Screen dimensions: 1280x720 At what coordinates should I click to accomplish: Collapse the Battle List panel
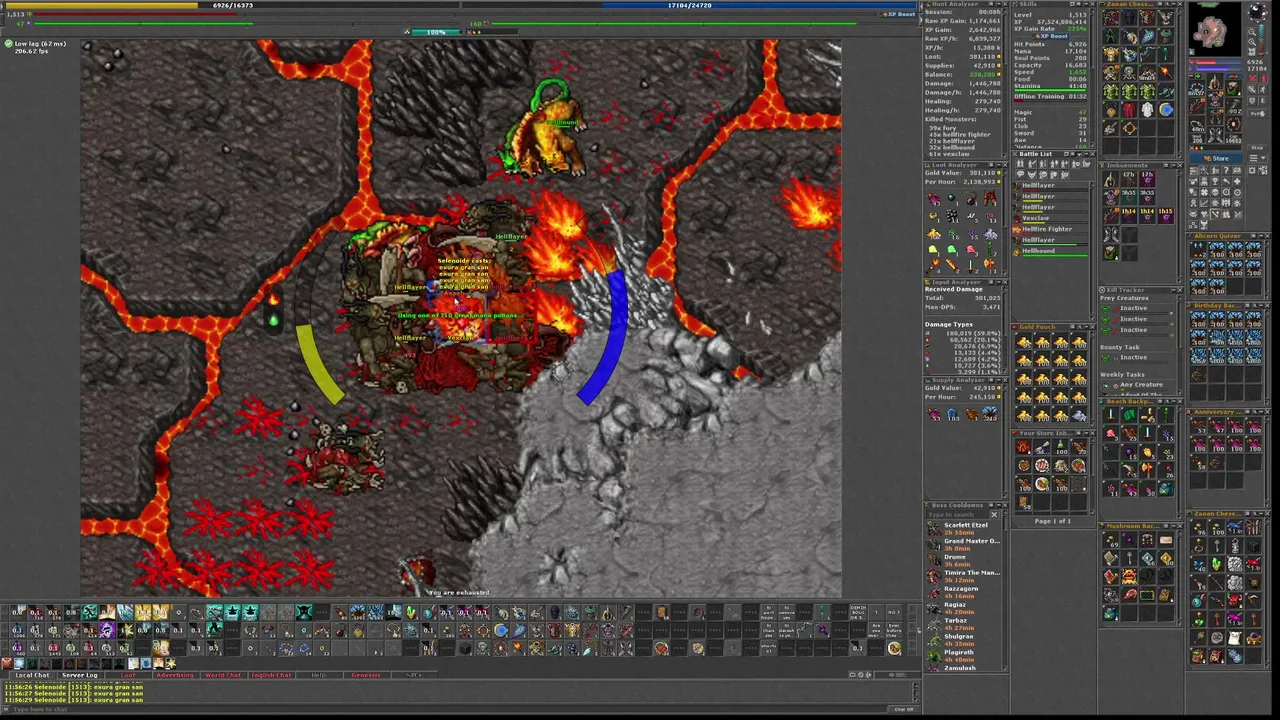coord(1087,154)
